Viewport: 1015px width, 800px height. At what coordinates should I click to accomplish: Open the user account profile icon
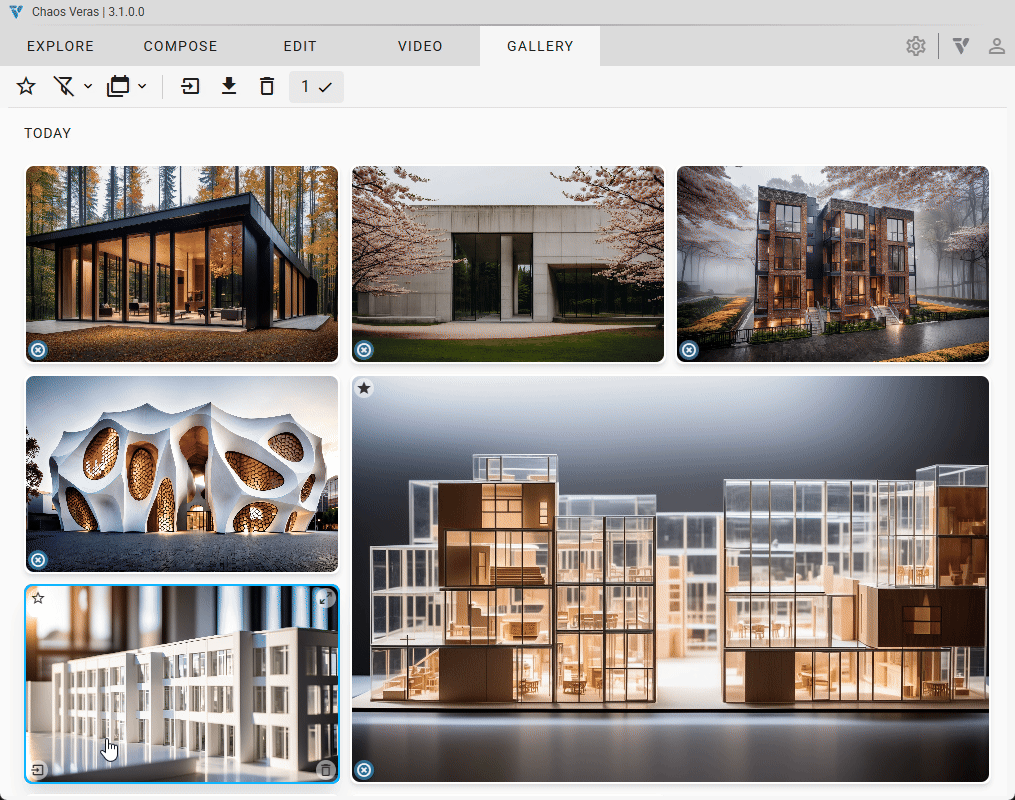[x=996, y=46]
